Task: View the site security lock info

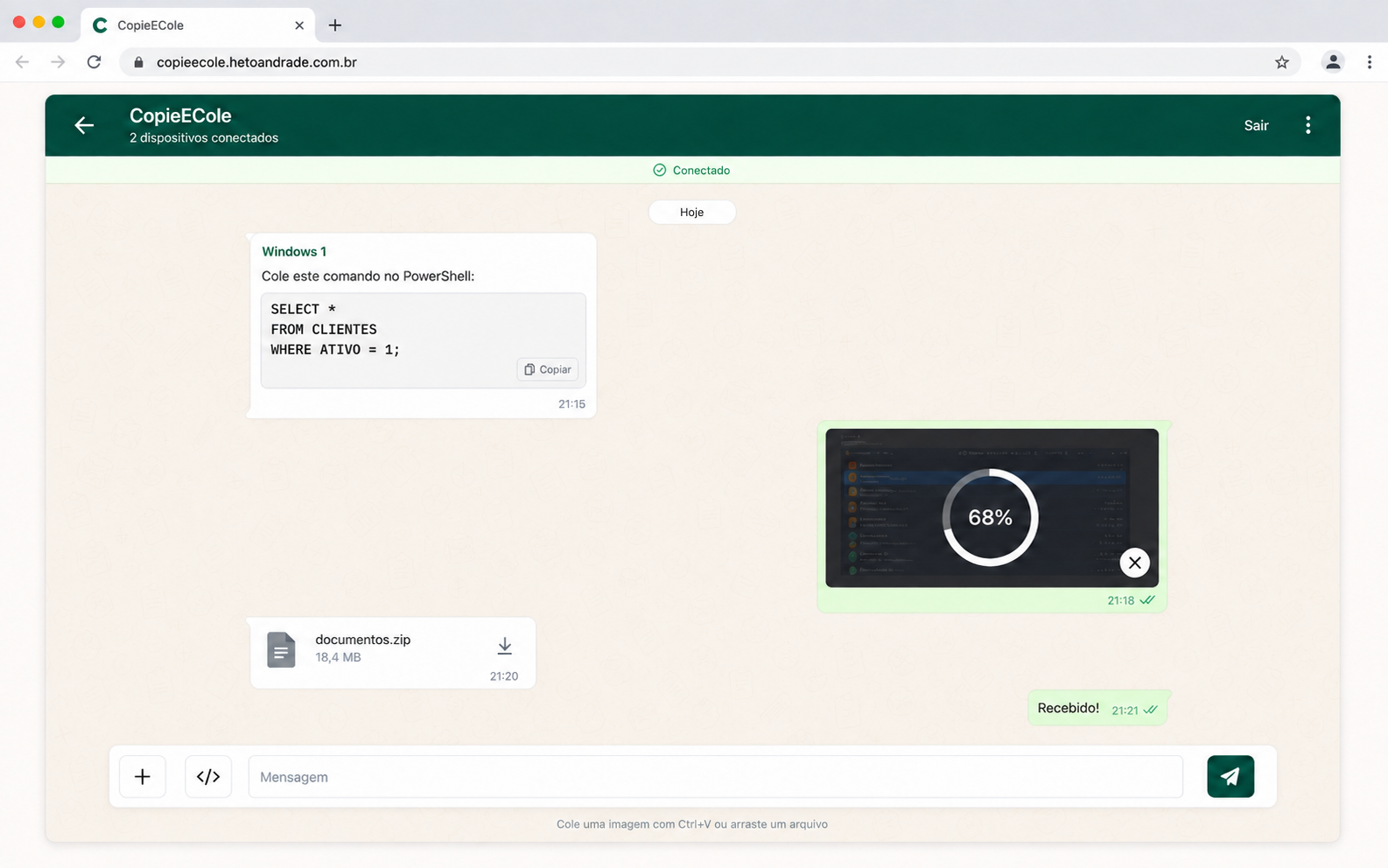Action: 137,62
